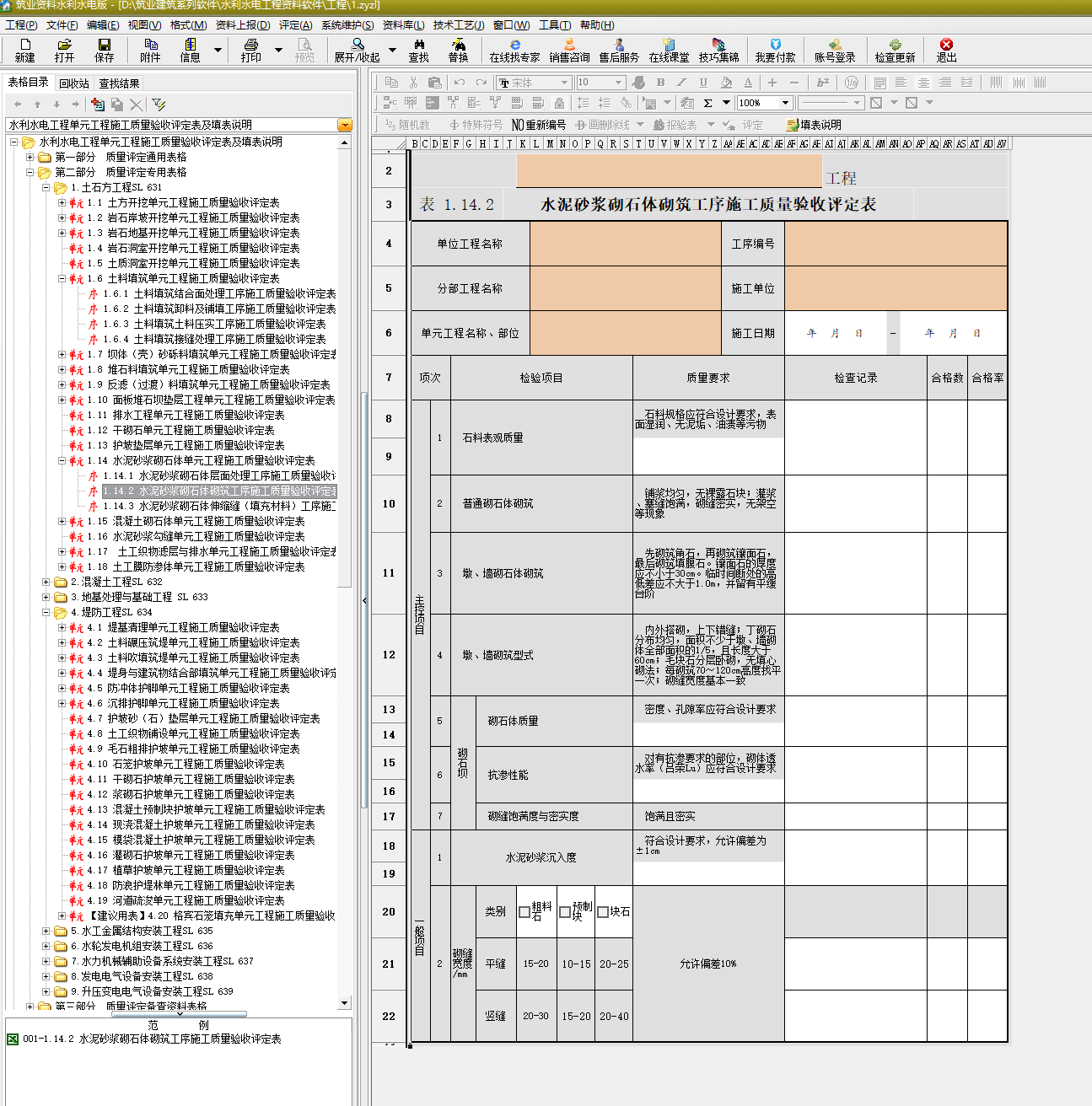This screenshot has height=1106, width=1092.
Task: Open the 信息 dropdown arrow
Action: point(218,50)
